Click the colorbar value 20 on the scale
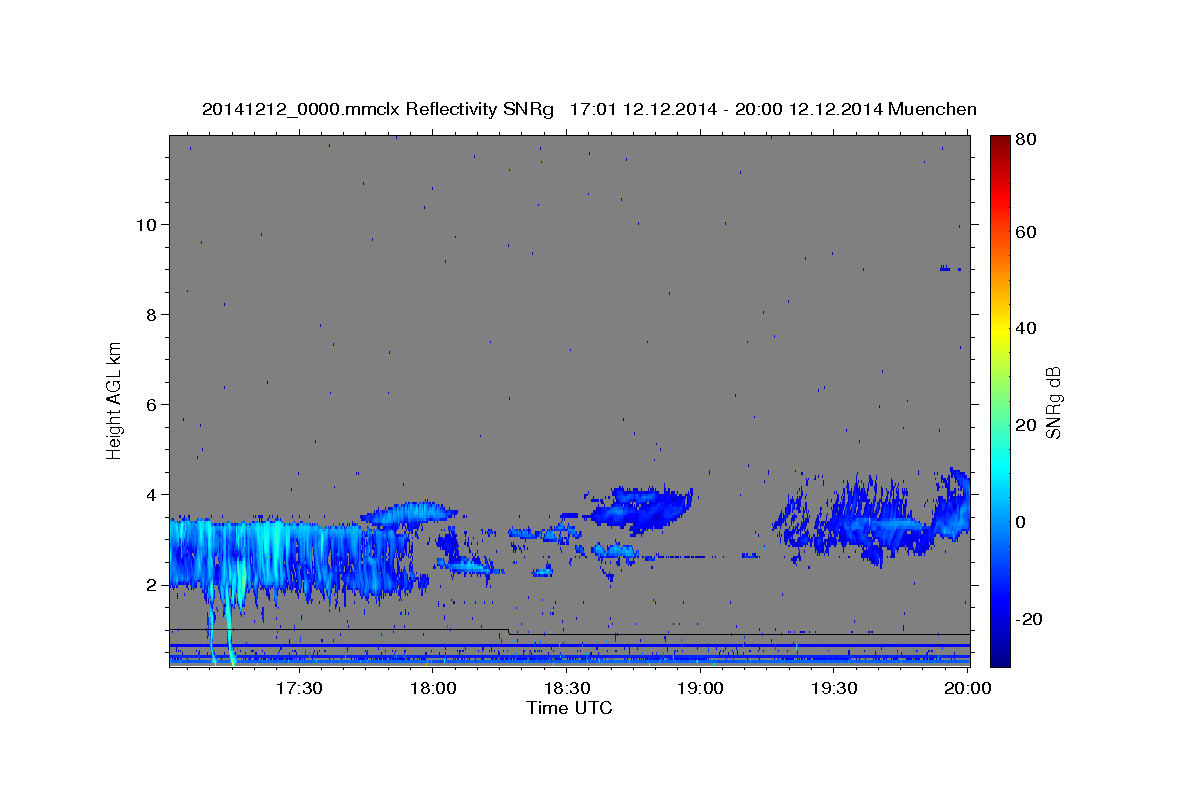 coord(1025,425)
